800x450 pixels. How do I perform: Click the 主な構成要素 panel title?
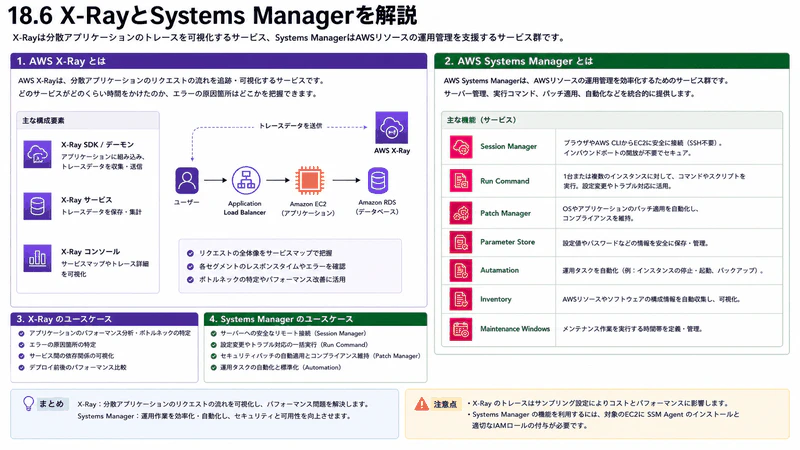tap(43, 121)
